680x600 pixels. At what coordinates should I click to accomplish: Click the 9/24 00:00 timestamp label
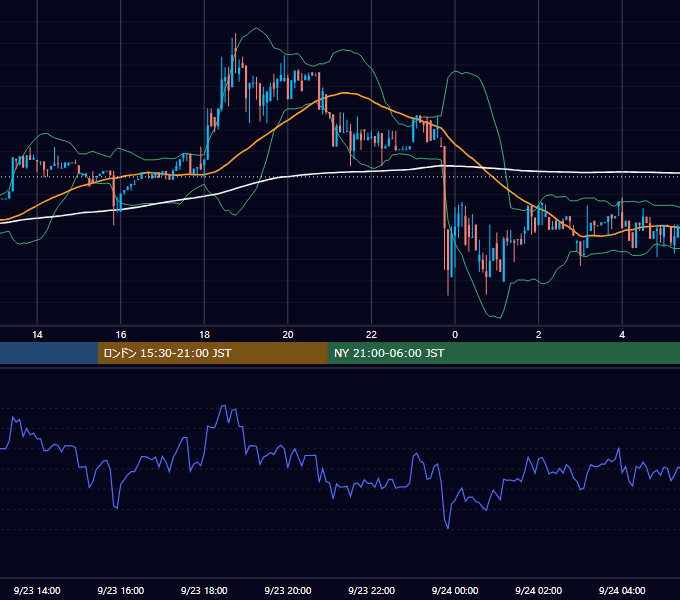tap(455, 590)
